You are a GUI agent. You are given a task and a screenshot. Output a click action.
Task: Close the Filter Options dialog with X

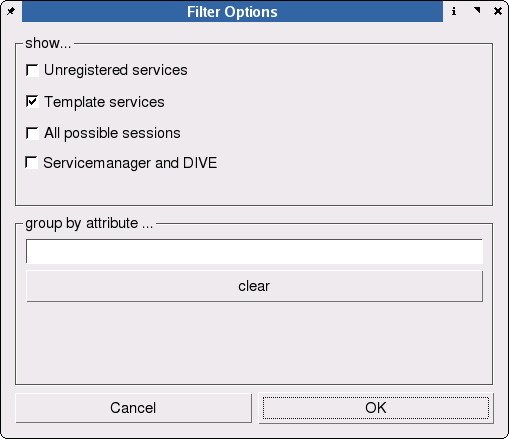point(498,11)
